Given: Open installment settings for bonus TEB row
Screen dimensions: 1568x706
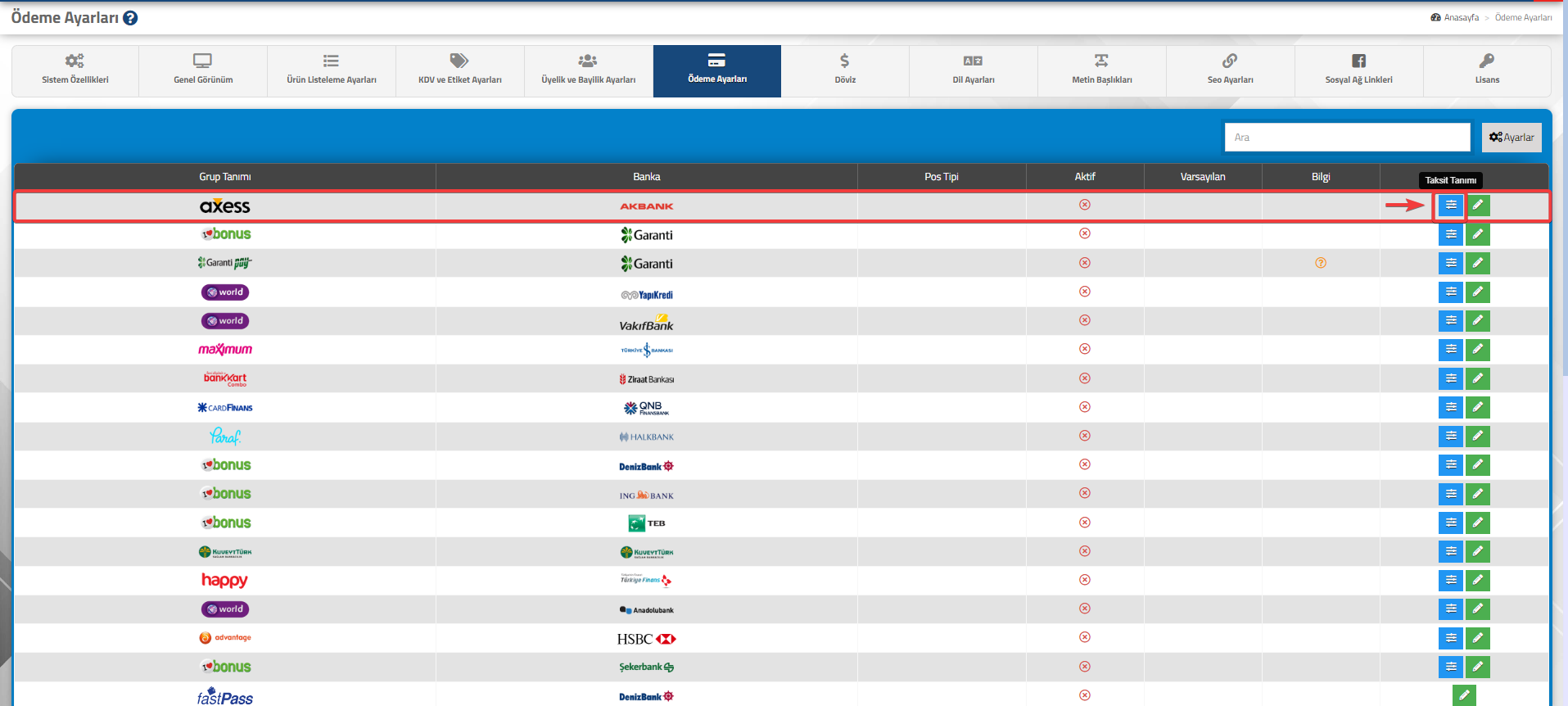Looking at the screenshot, I should pos(1451,523).
